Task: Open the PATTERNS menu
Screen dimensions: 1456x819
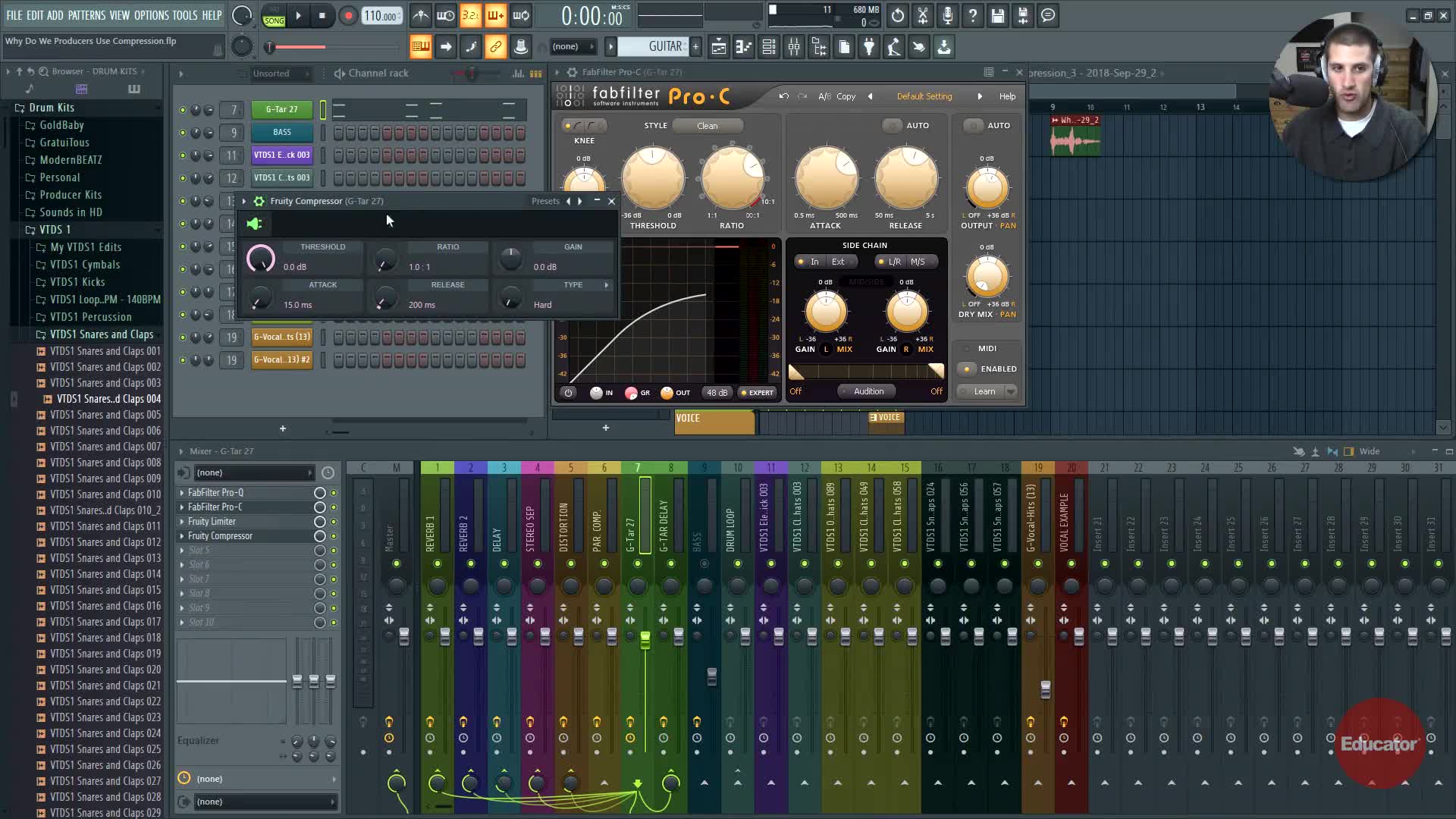Action: point(86,15)
